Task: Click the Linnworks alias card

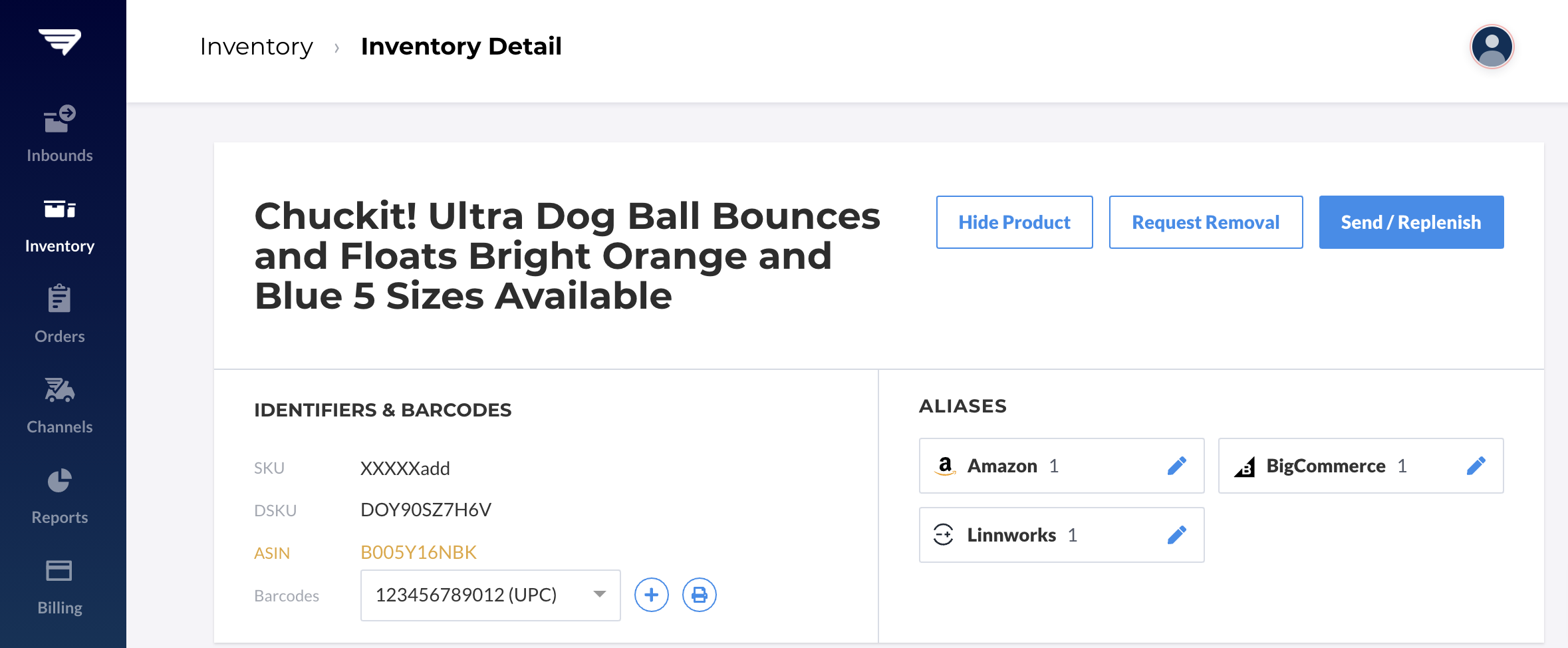Action: 1062,535
